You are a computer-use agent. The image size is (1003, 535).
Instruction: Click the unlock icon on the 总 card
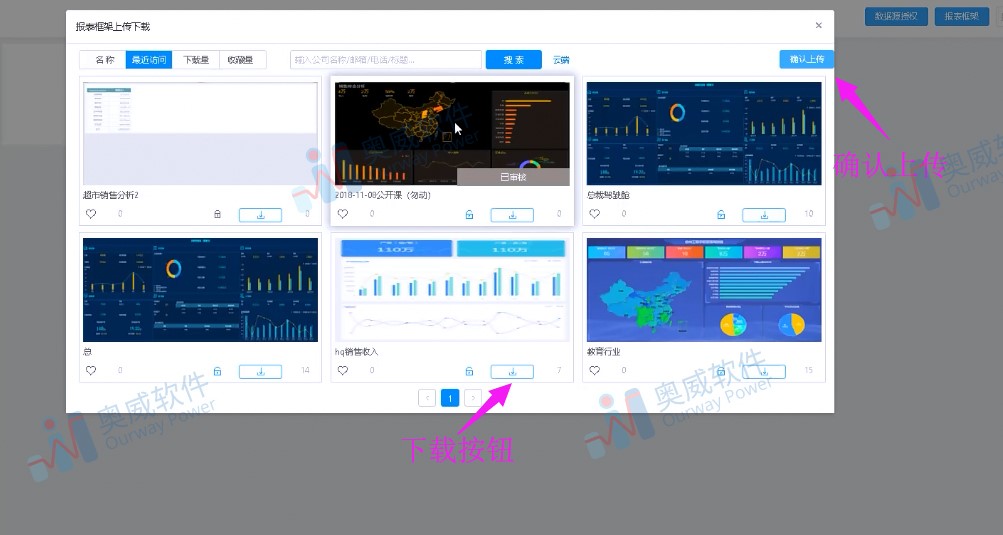click(x=217, y=371)
